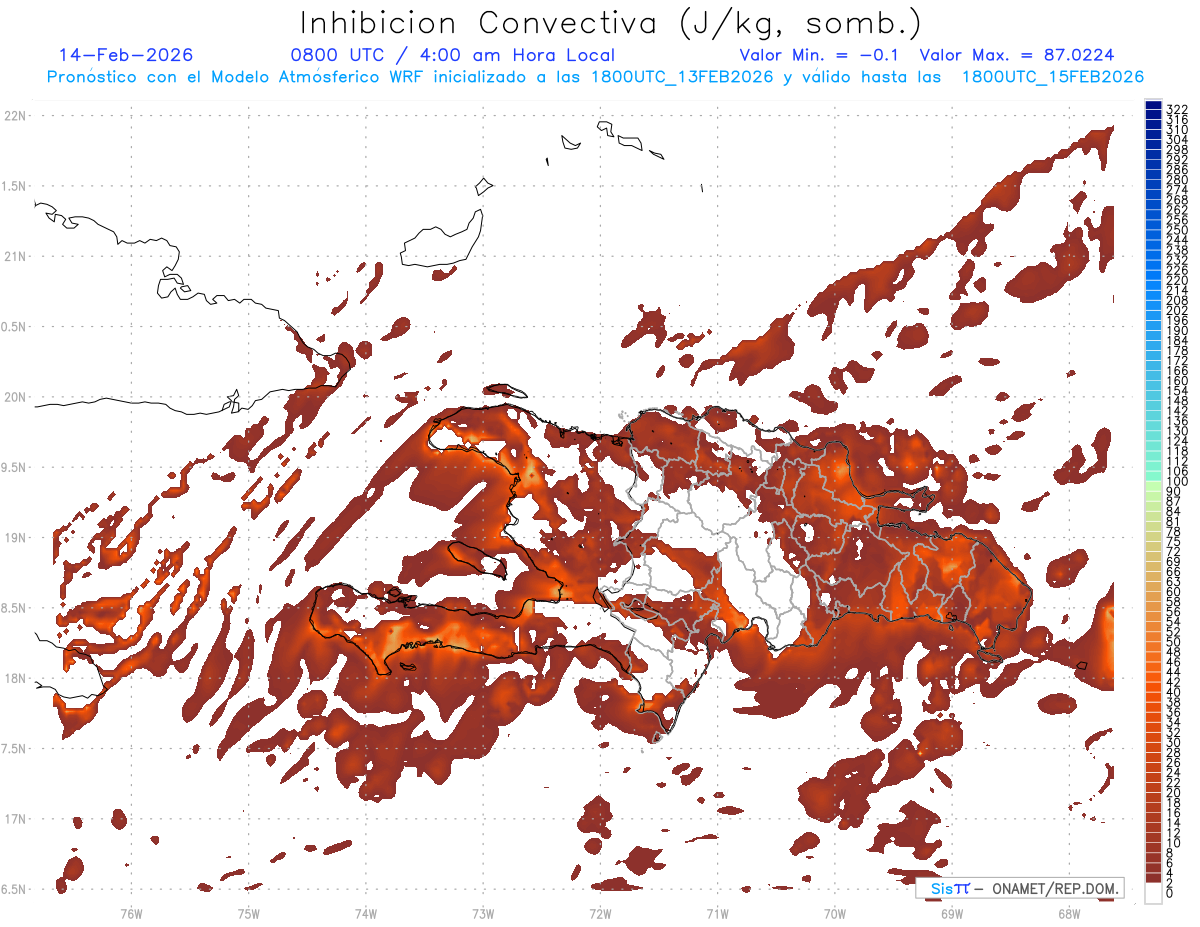Click the "20" value on the color scale
The width and height of the screenshot is (1200, 927).
[1173, 792]
